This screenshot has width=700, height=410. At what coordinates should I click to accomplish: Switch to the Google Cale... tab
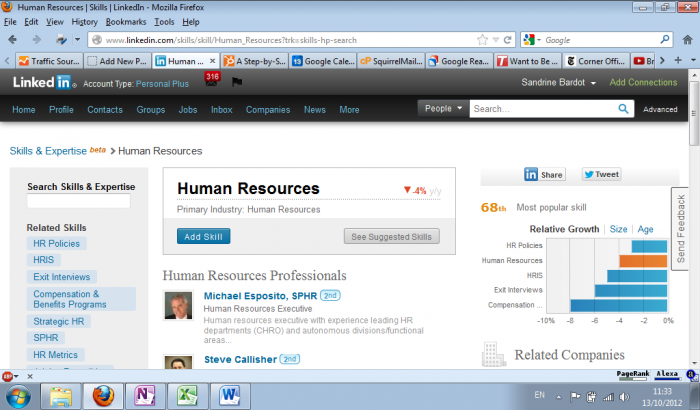click(x=323, y=61)
